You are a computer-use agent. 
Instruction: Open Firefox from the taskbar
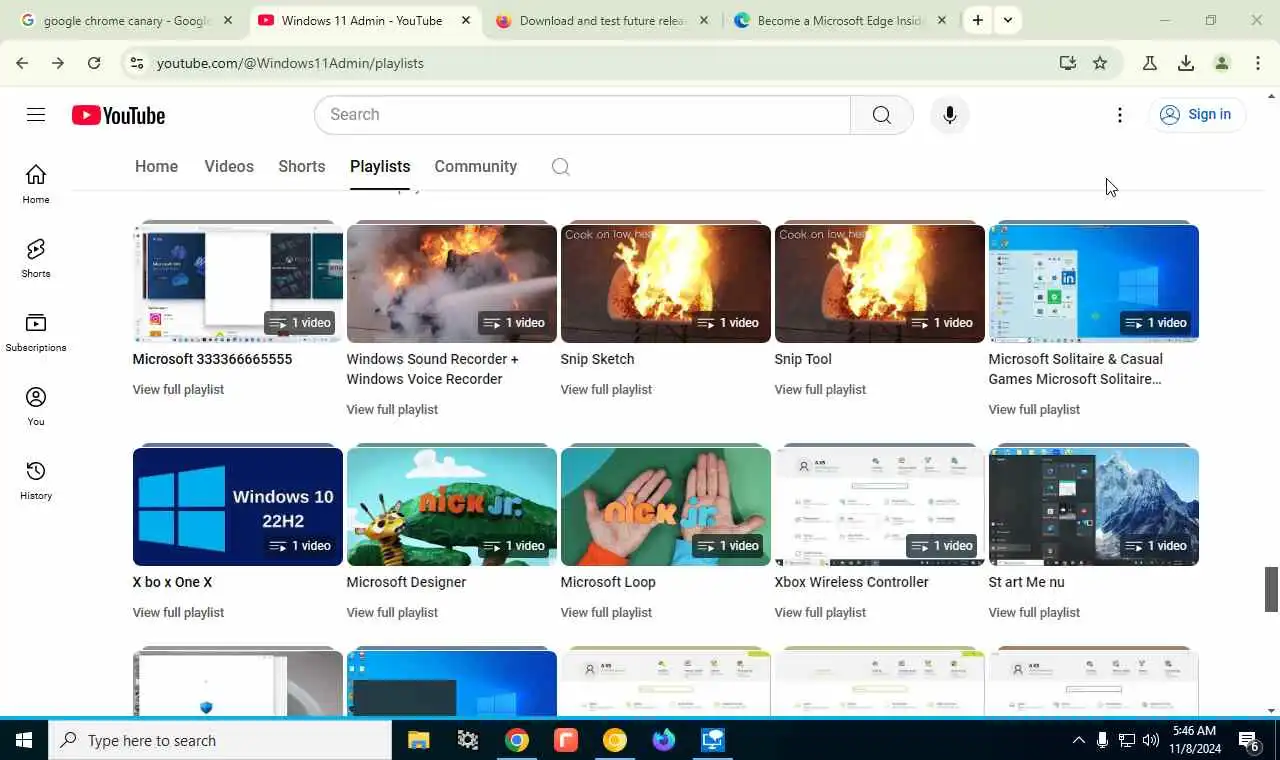(664, 740)
